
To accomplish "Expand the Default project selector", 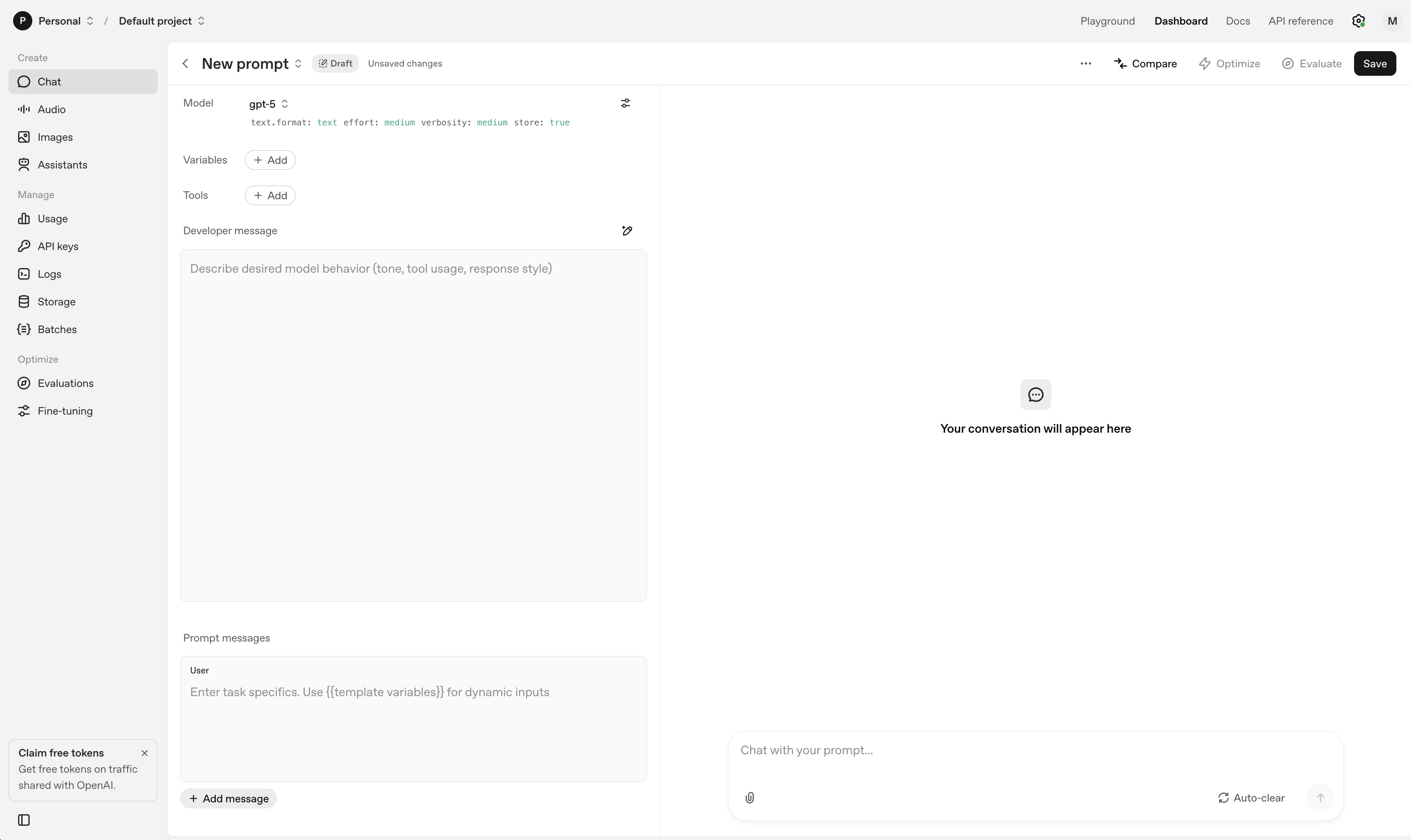I will [x=161, y=21].
